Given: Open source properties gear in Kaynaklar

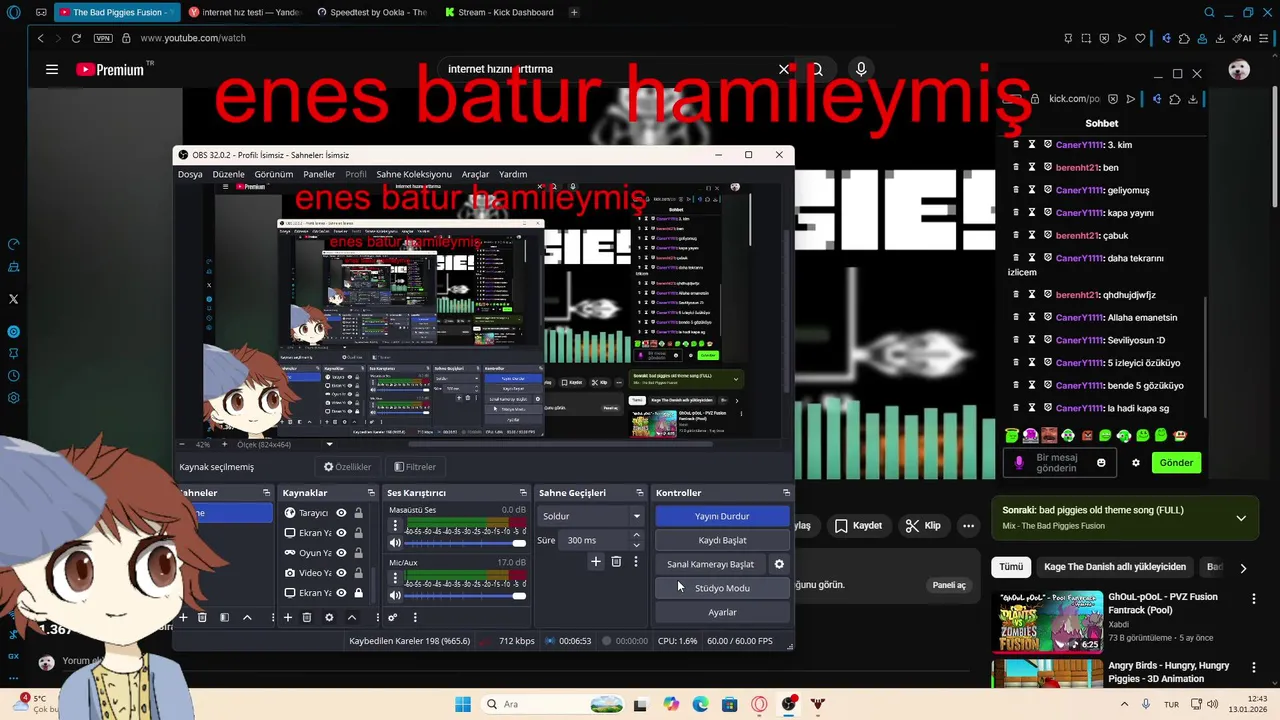Looking at the screenshot, I should [x=329, y=617].
